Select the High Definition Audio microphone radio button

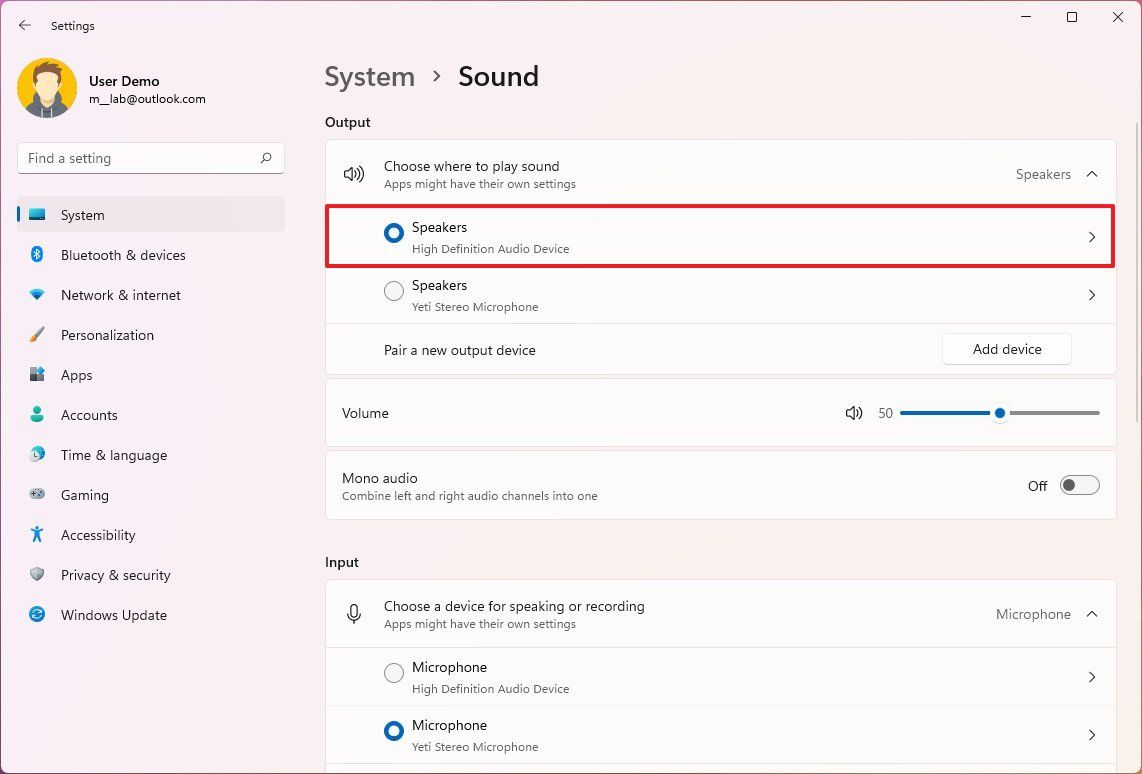[393, 673]
